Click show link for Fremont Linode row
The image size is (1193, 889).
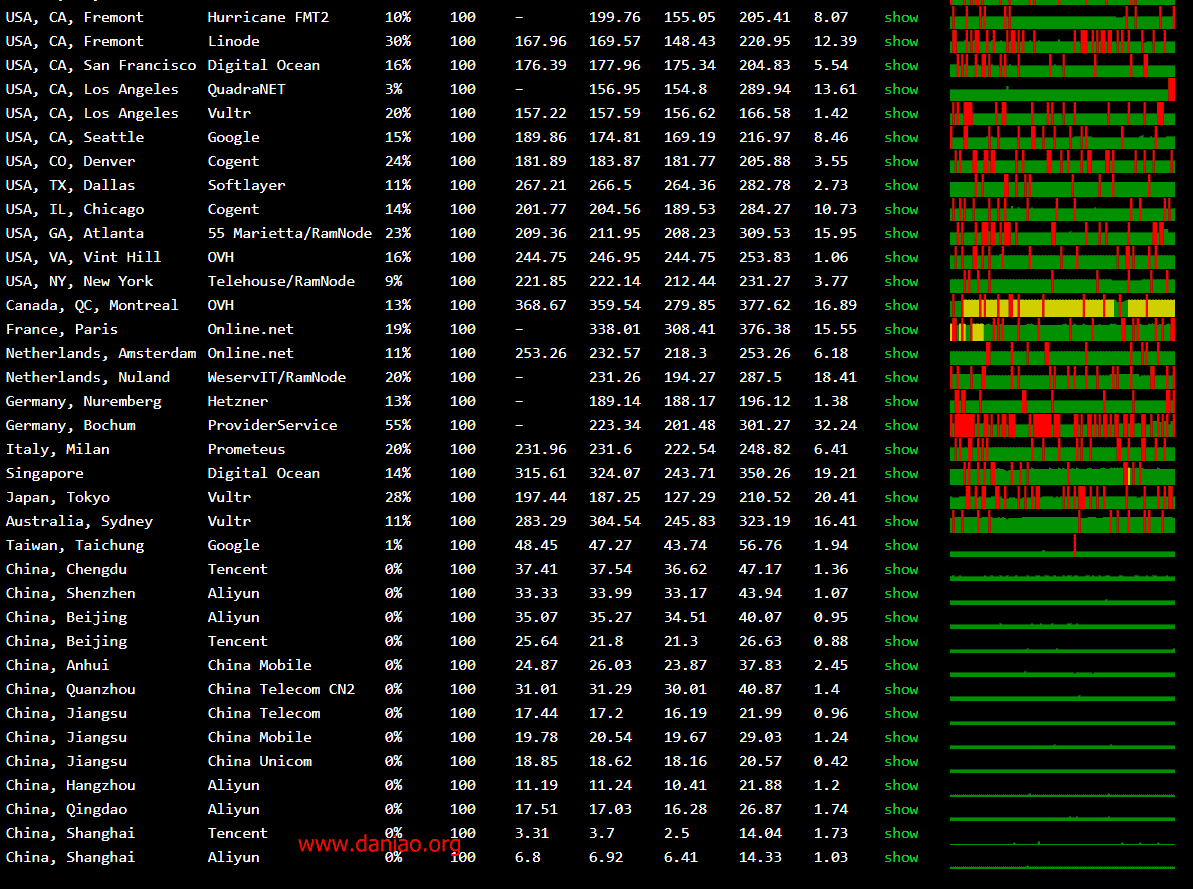(x=901, y=41)
